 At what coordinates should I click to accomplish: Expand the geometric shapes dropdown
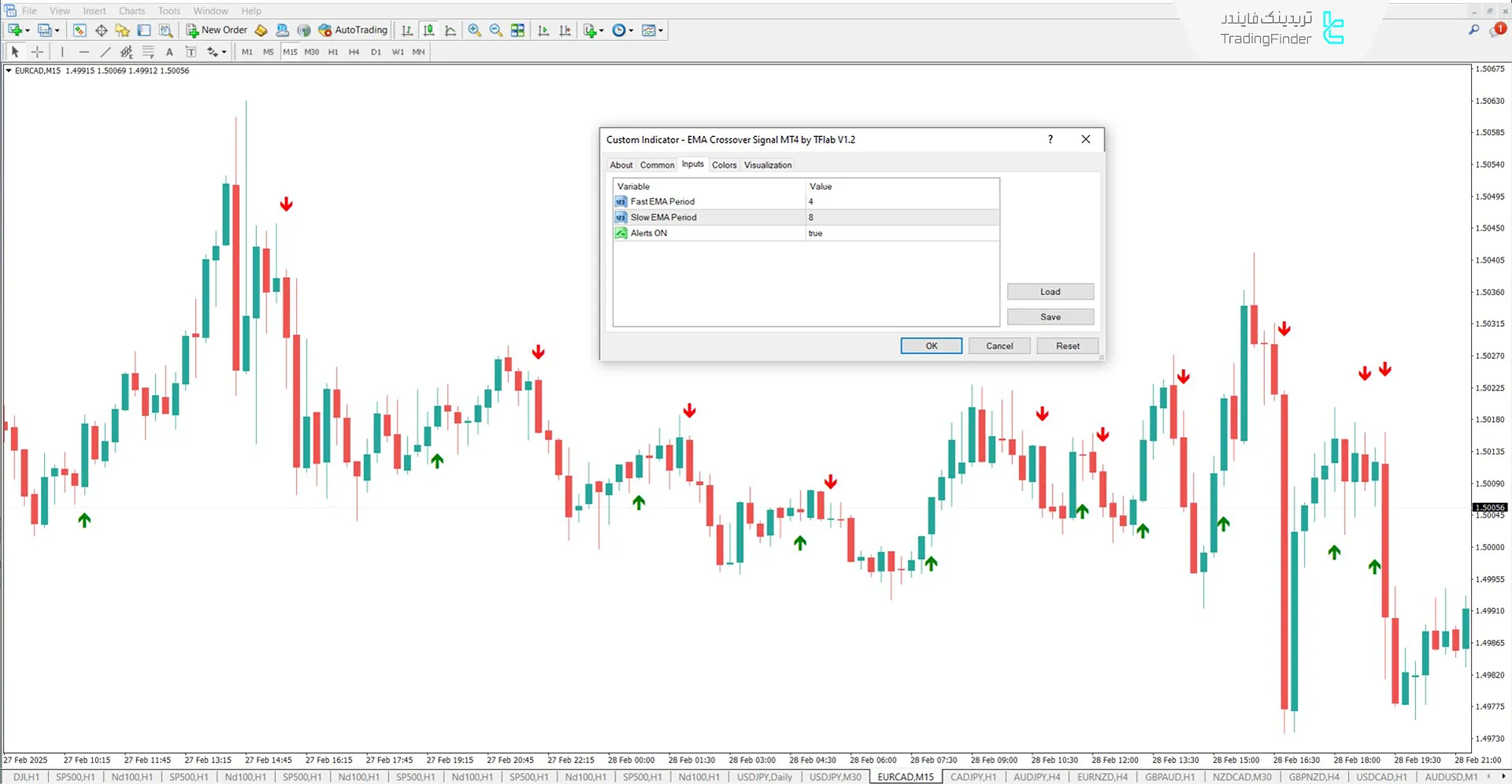pos(223,51)
